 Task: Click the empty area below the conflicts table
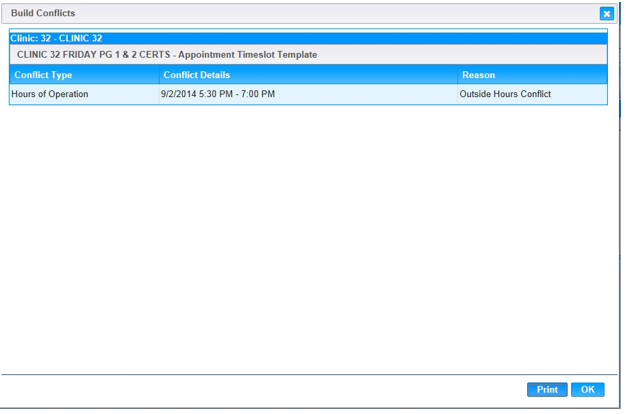[x=300, y=230]
